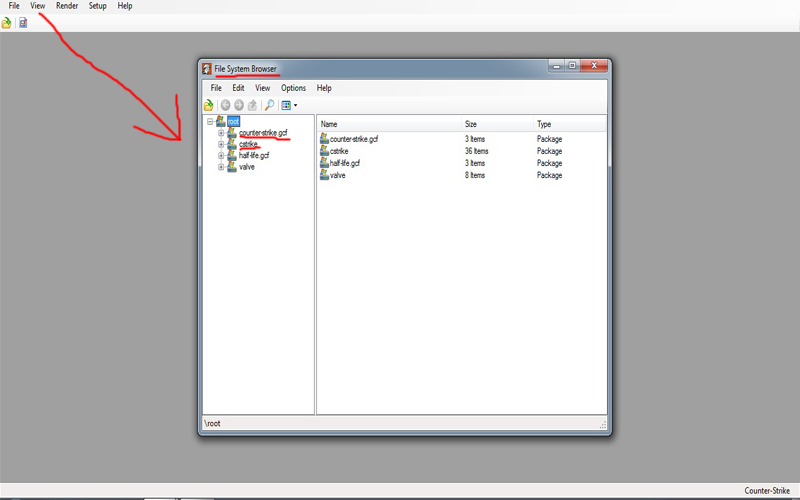The image size is (800, 500).
Task: Sort by the Type column header
Action: tap(570, 124)
